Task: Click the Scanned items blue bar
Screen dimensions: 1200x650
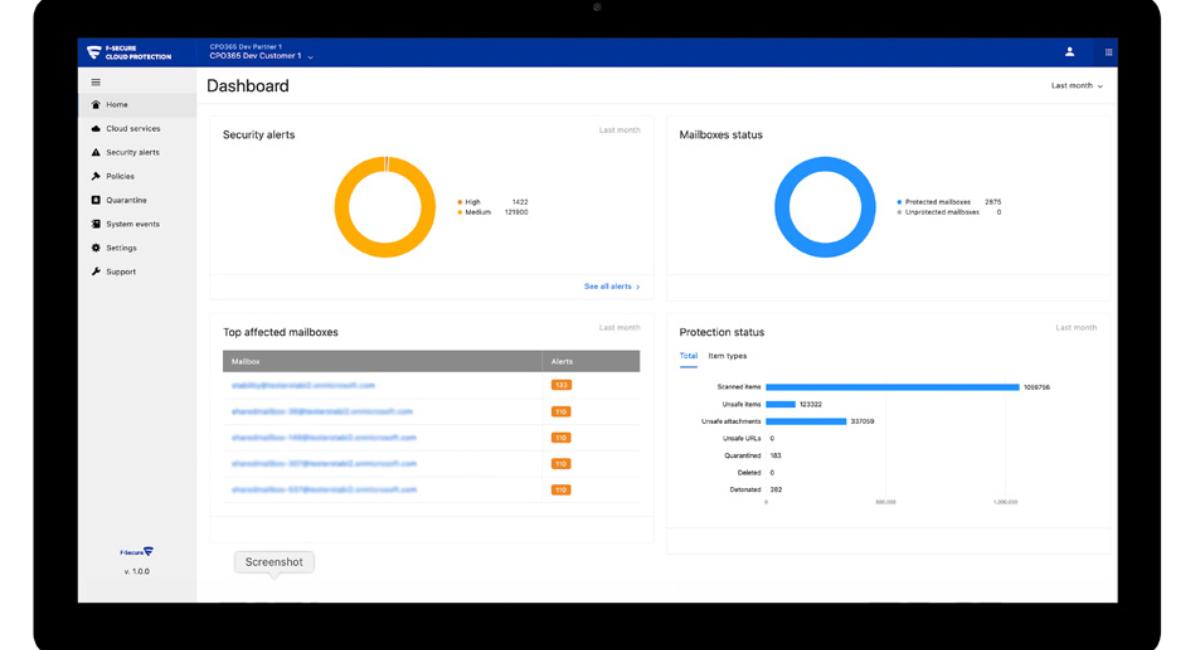Action: 892,387
